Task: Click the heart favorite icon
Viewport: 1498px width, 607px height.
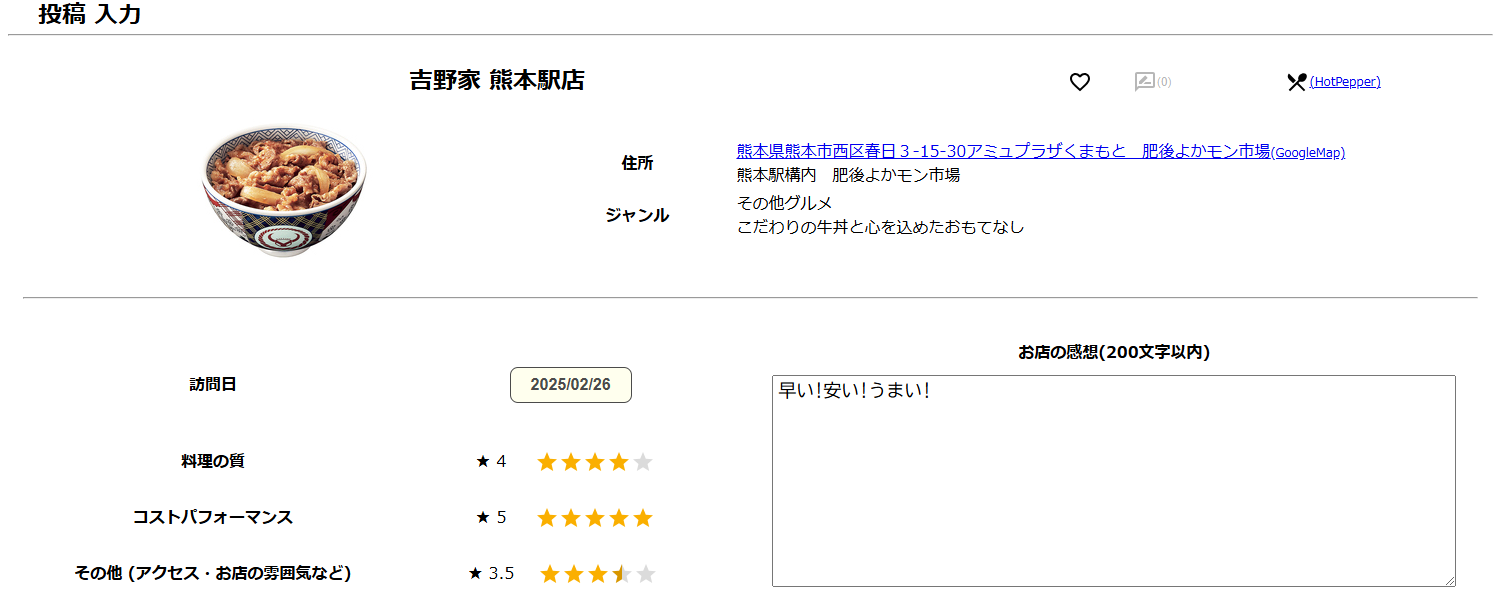Action: pyautogui.click(x=1079, y=82)
